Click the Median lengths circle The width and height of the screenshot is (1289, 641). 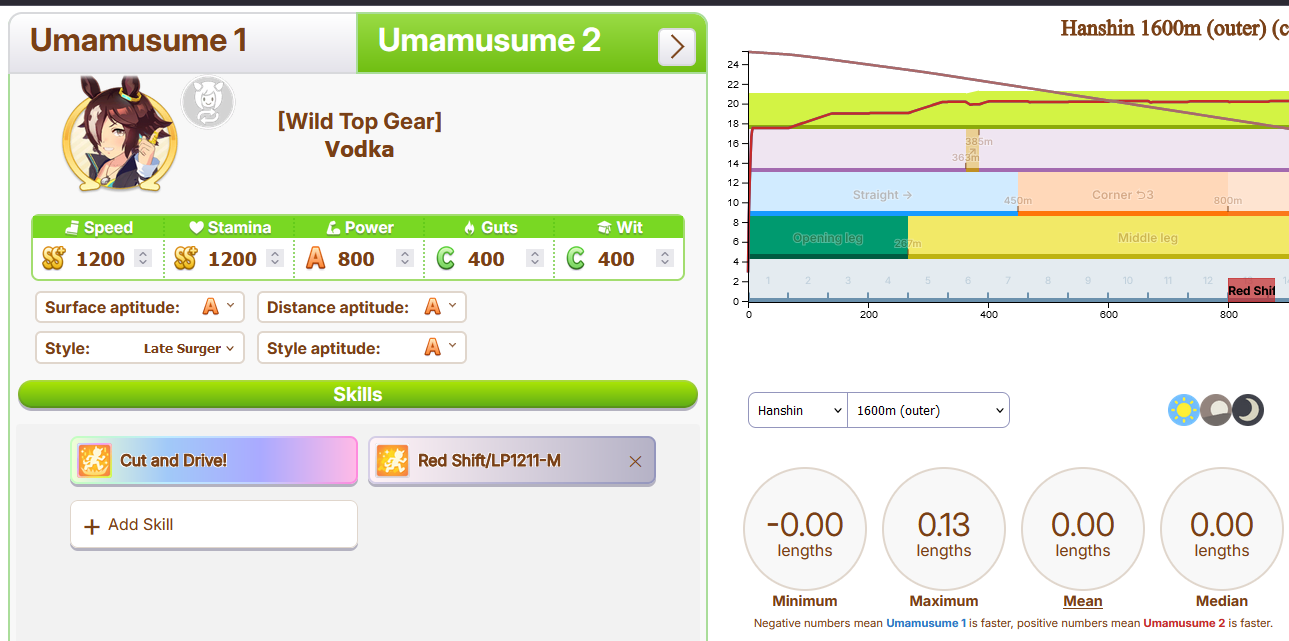1222,529
